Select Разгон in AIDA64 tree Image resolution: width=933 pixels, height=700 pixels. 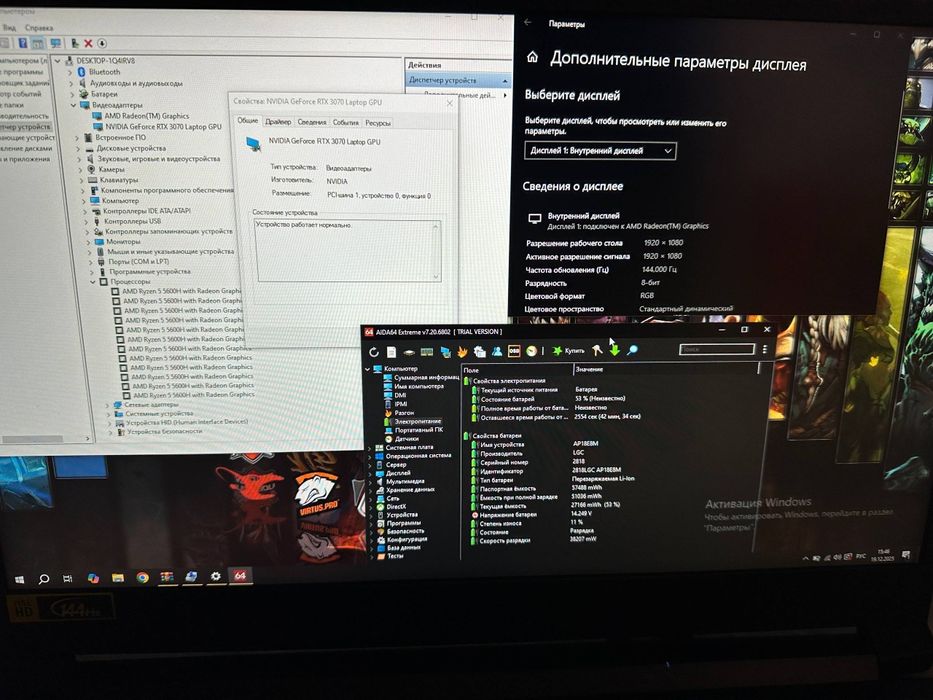point(405,412)
